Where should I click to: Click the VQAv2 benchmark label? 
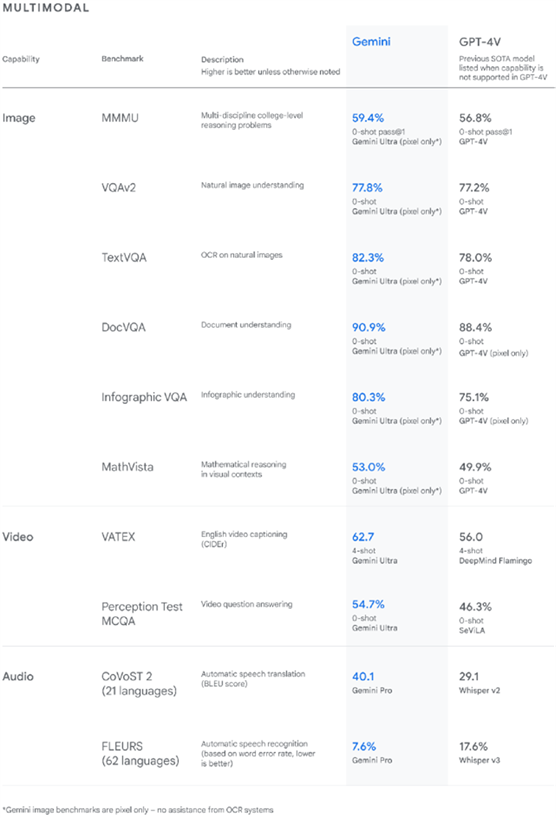click(x=118, y=188)
